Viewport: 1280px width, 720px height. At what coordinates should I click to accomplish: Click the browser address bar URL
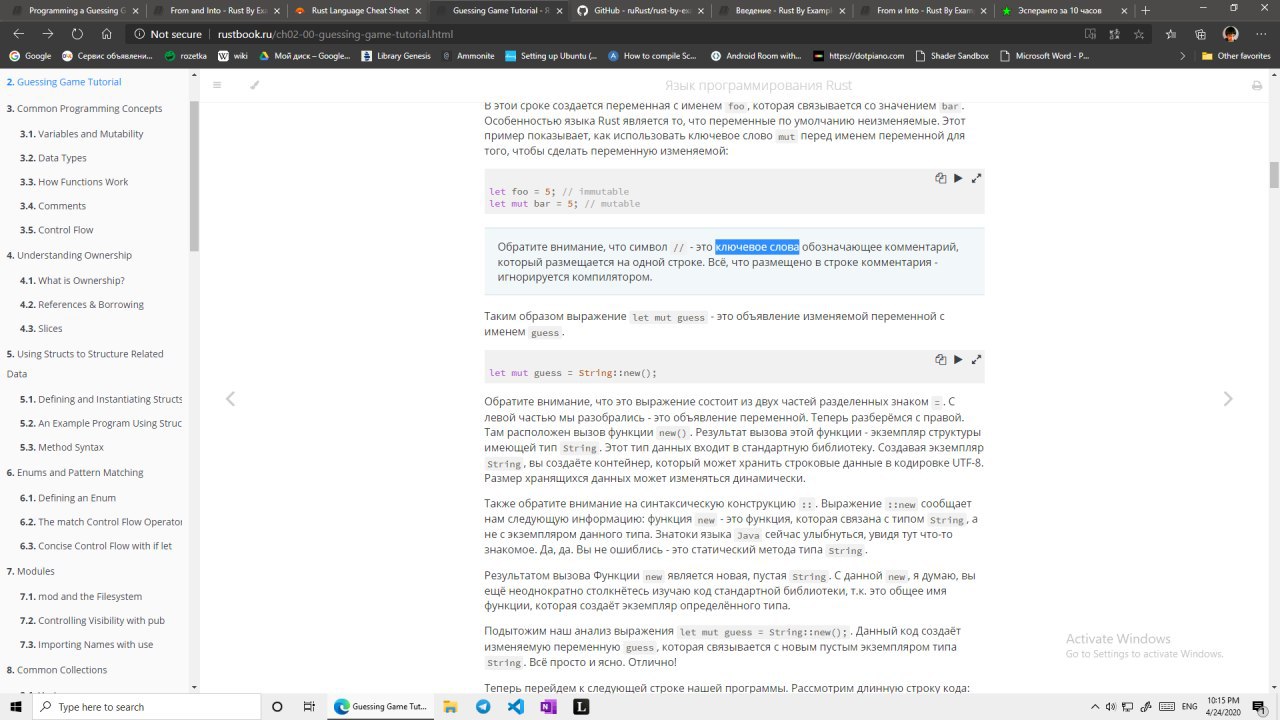click(x=335, y=34)
